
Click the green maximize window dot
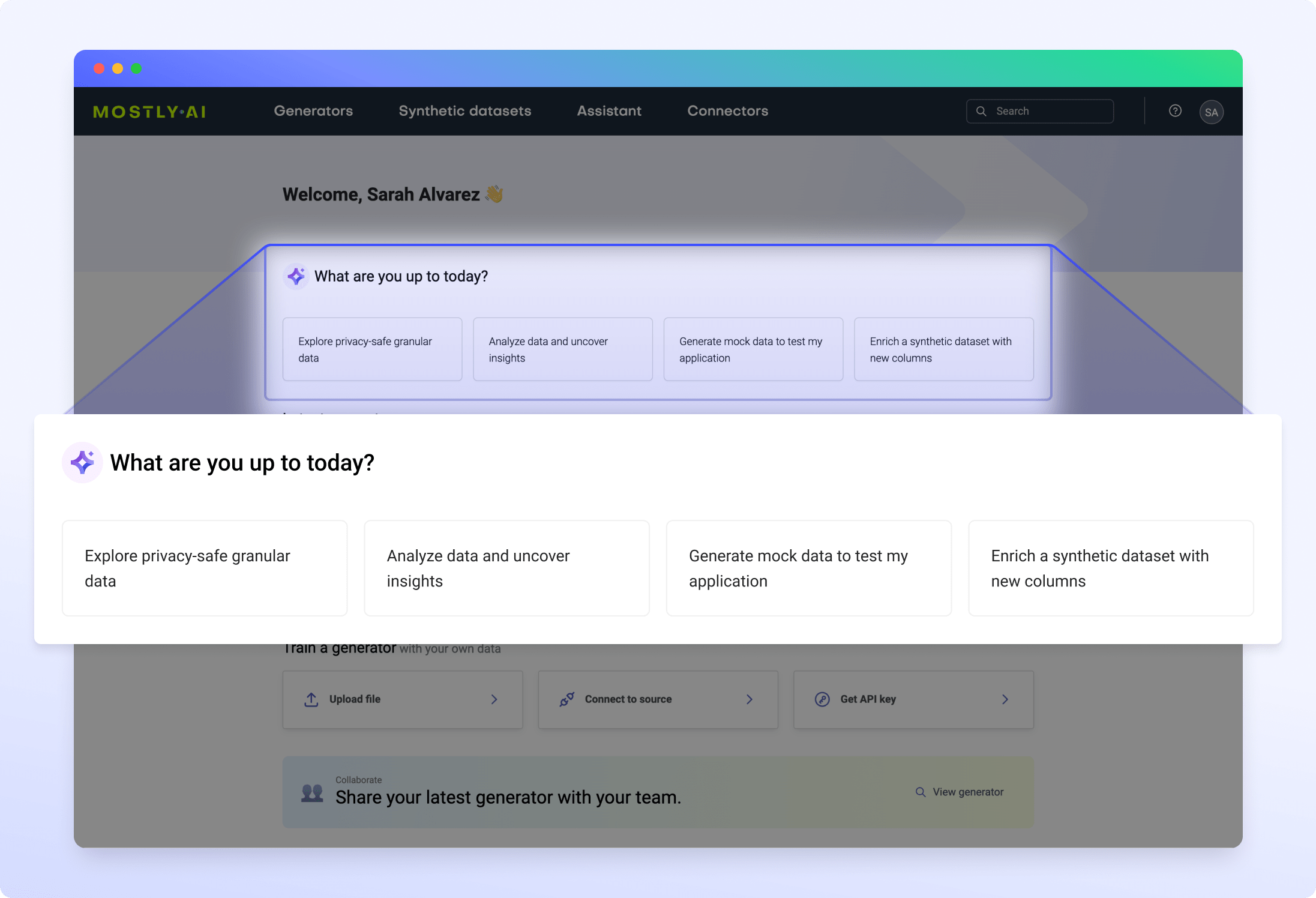click(x=136, y=68)
